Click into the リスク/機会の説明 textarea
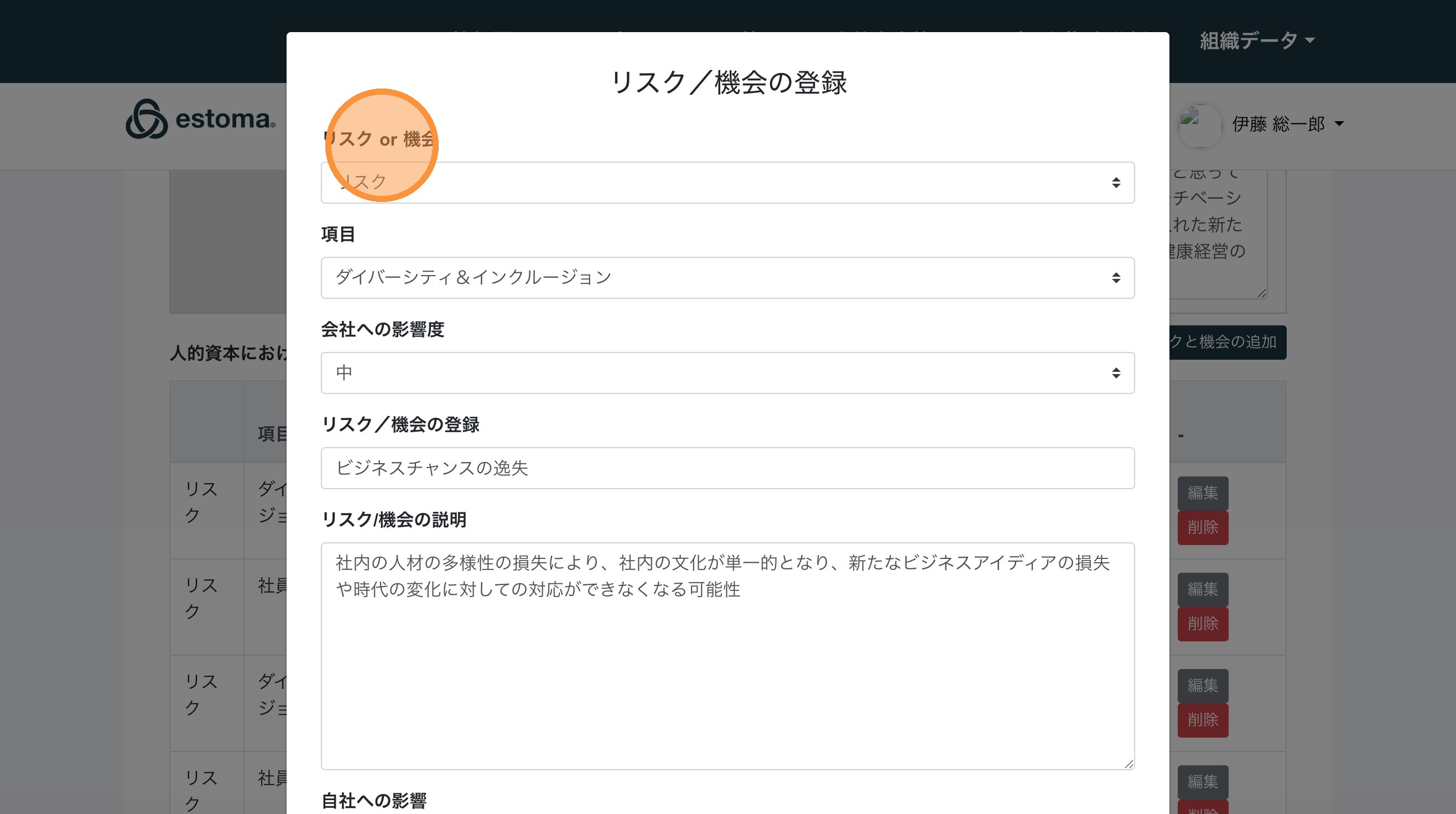Screen dimensions: 1456x814 pos(727,656)
